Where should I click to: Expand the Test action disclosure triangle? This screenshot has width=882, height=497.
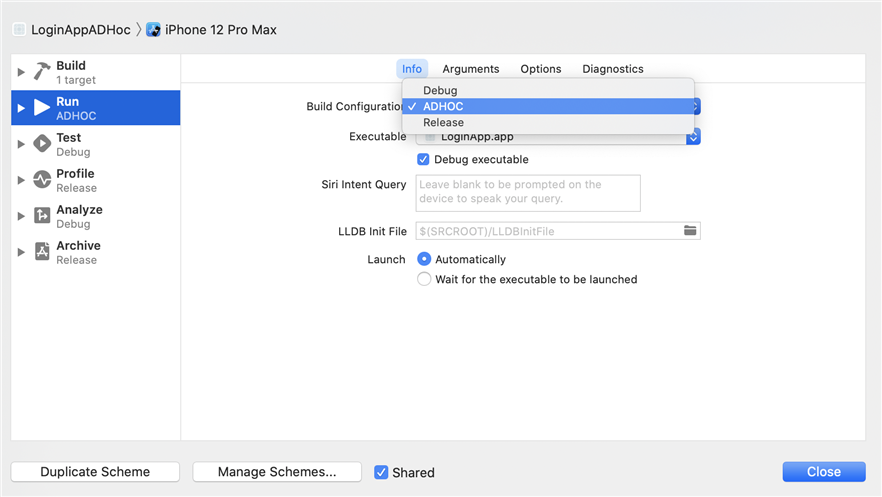click(21, 144)
